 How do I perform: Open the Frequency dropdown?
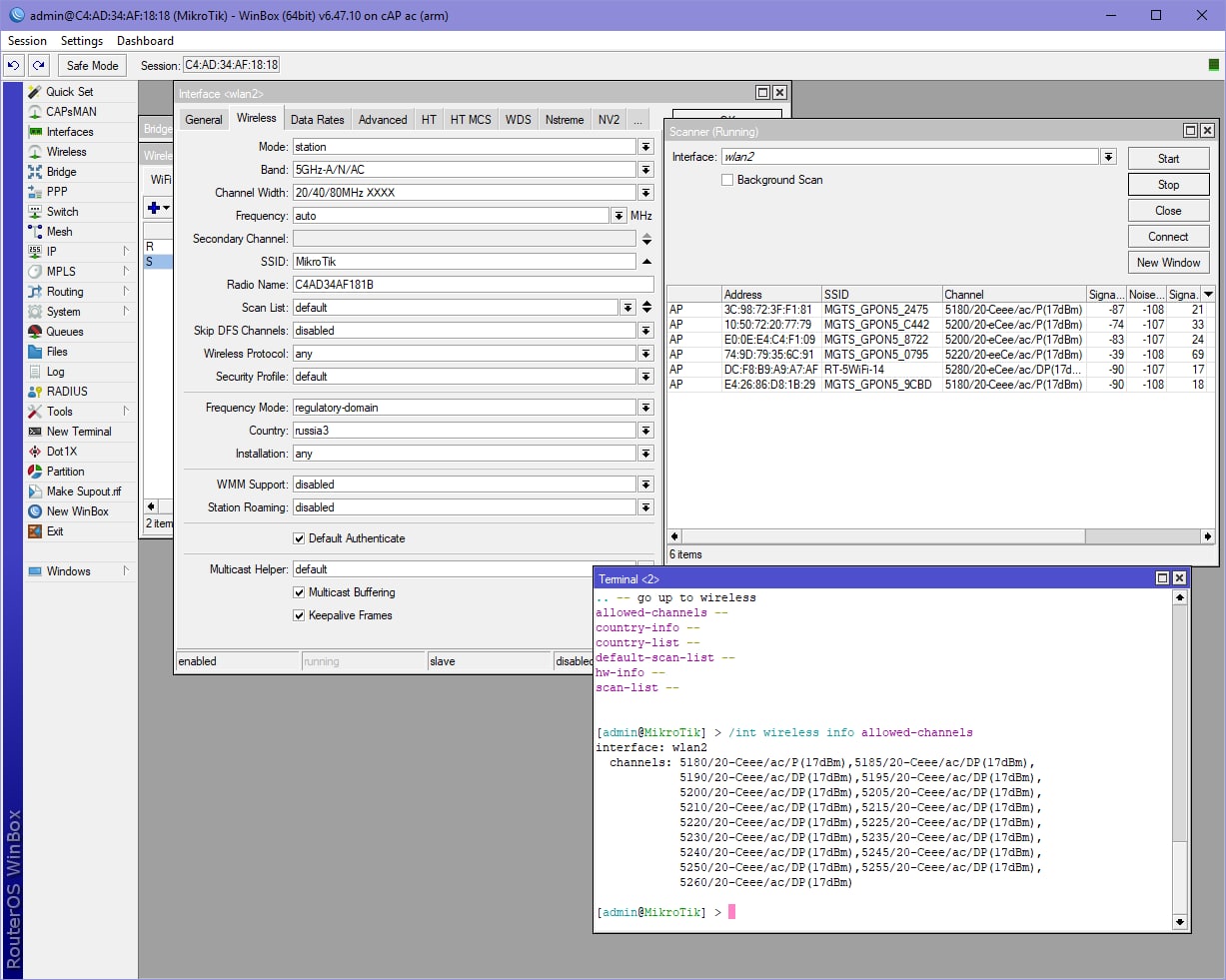point(619,215)
